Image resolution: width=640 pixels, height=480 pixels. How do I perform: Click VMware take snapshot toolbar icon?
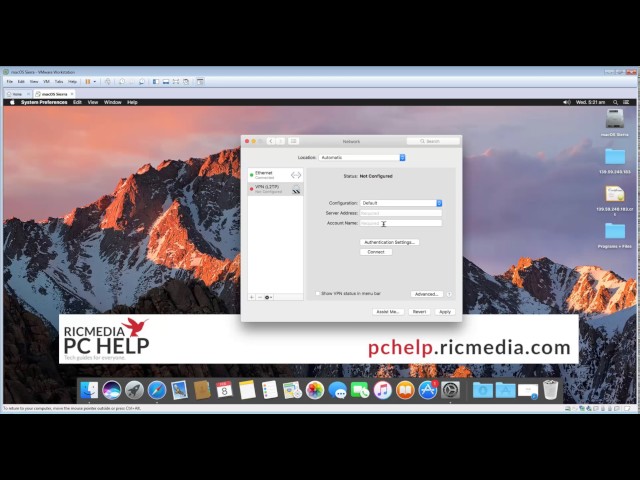click(122, 82)
